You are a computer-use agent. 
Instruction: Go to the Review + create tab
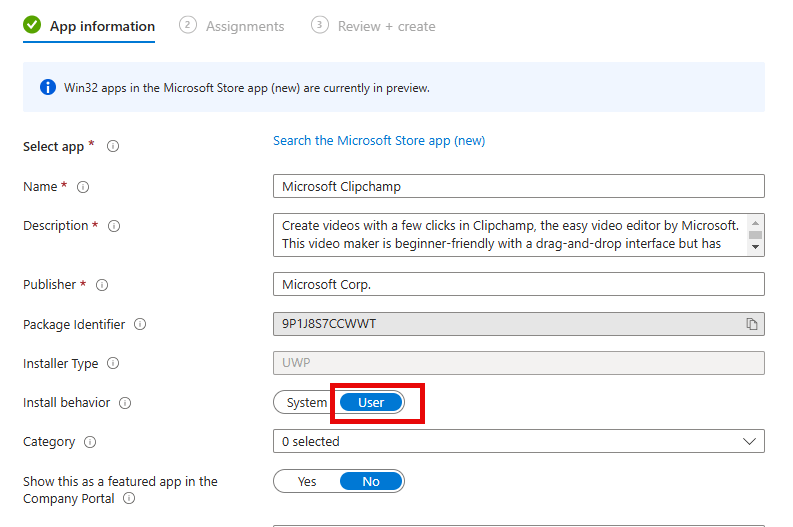click(x=373, y=26)
